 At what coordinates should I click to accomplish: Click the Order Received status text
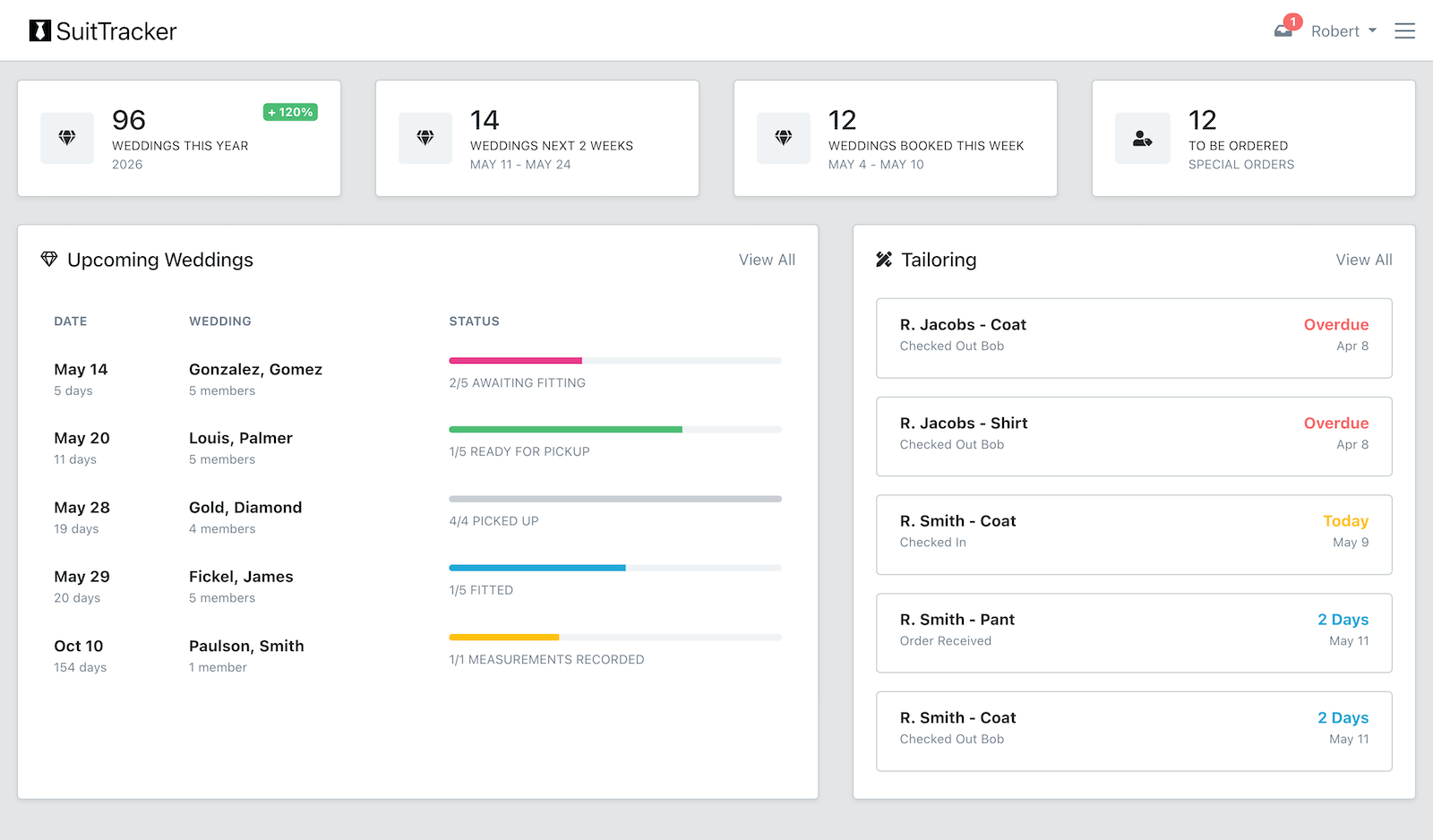946,641
